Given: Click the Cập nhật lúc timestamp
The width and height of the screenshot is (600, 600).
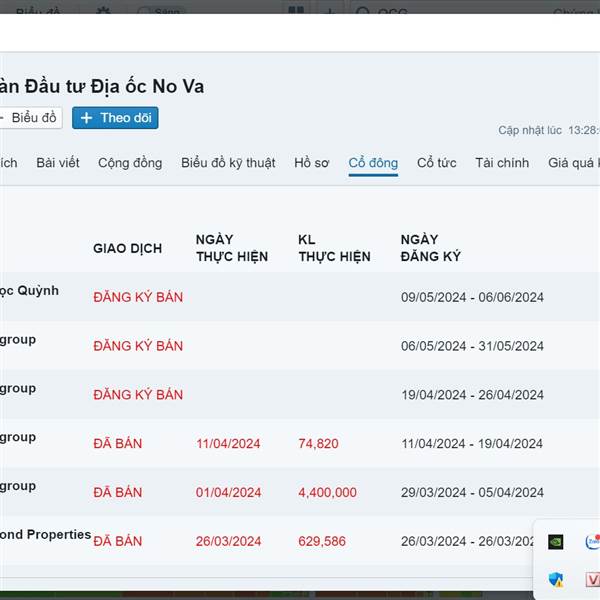Looking at the screenshot, I should pyautogui.click(x=549, y=130).
